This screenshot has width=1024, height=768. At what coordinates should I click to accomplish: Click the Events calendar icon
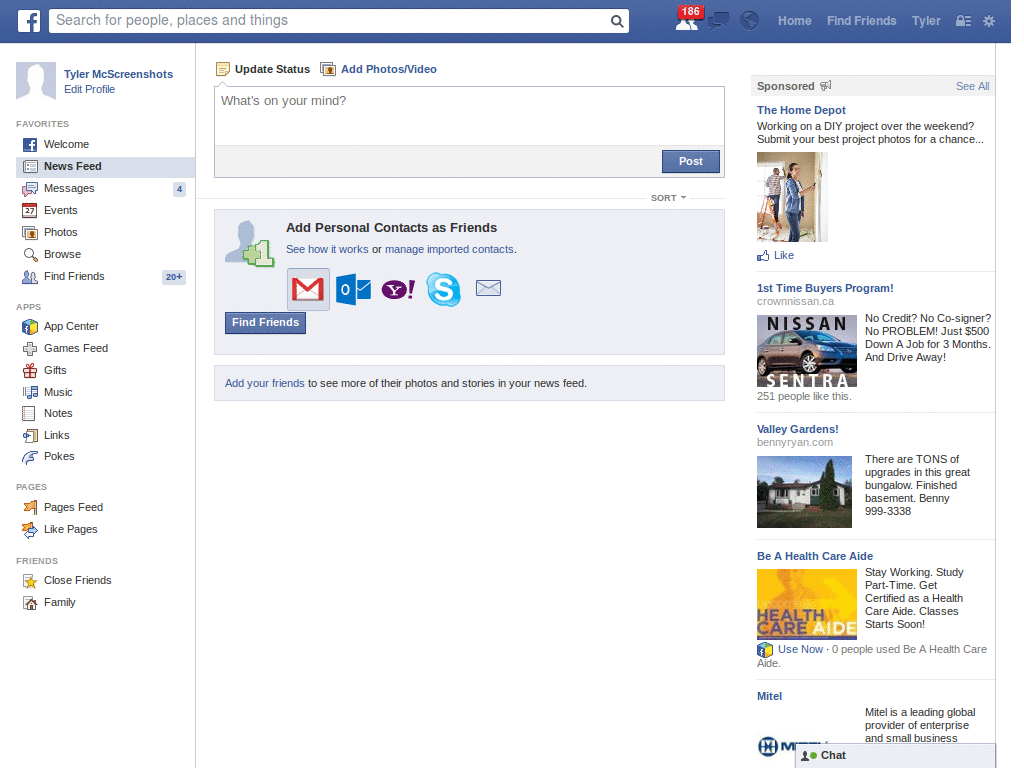click(x=29, y=210)
